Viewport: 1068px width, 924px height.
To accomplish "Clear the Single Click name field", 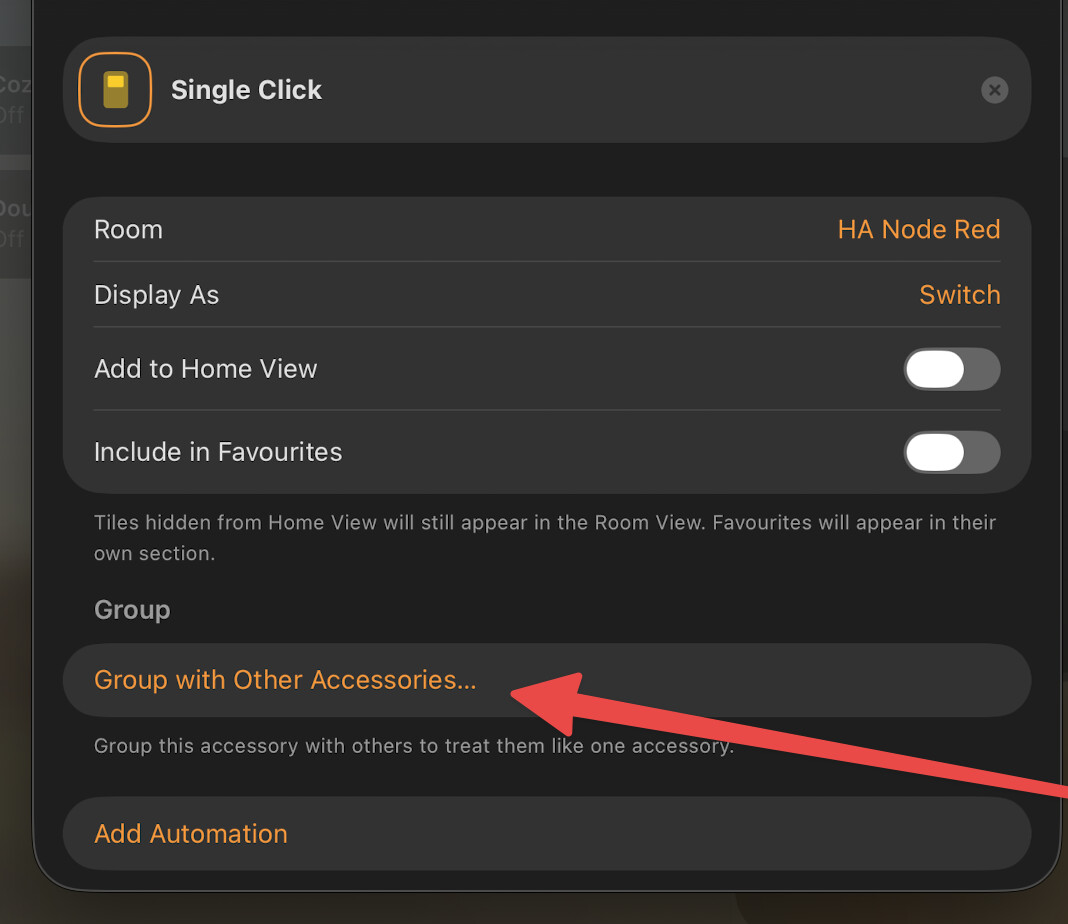I will click(x=994, y=90).
